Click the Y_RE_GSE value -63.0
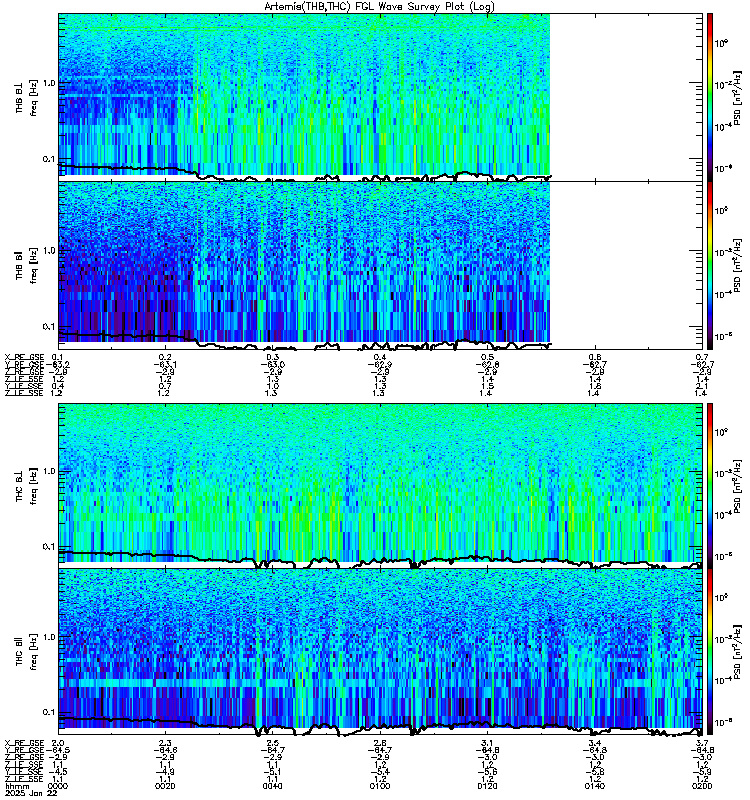This screenshot has width=750, height=800. pos(272,364)
